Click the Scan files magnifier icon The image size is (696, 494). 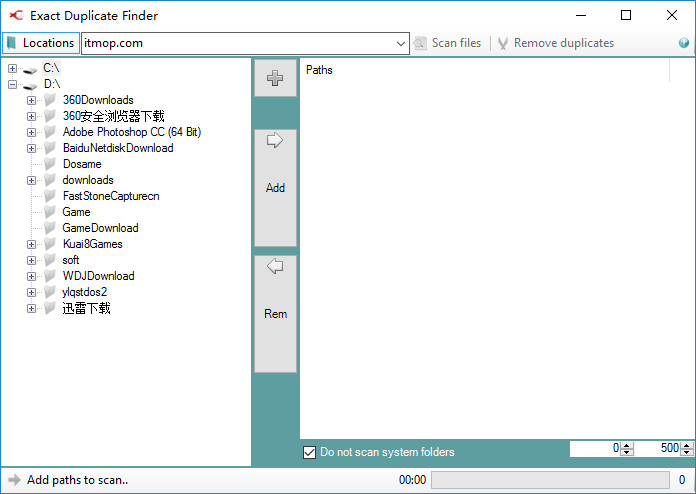(x=419, y=43)
